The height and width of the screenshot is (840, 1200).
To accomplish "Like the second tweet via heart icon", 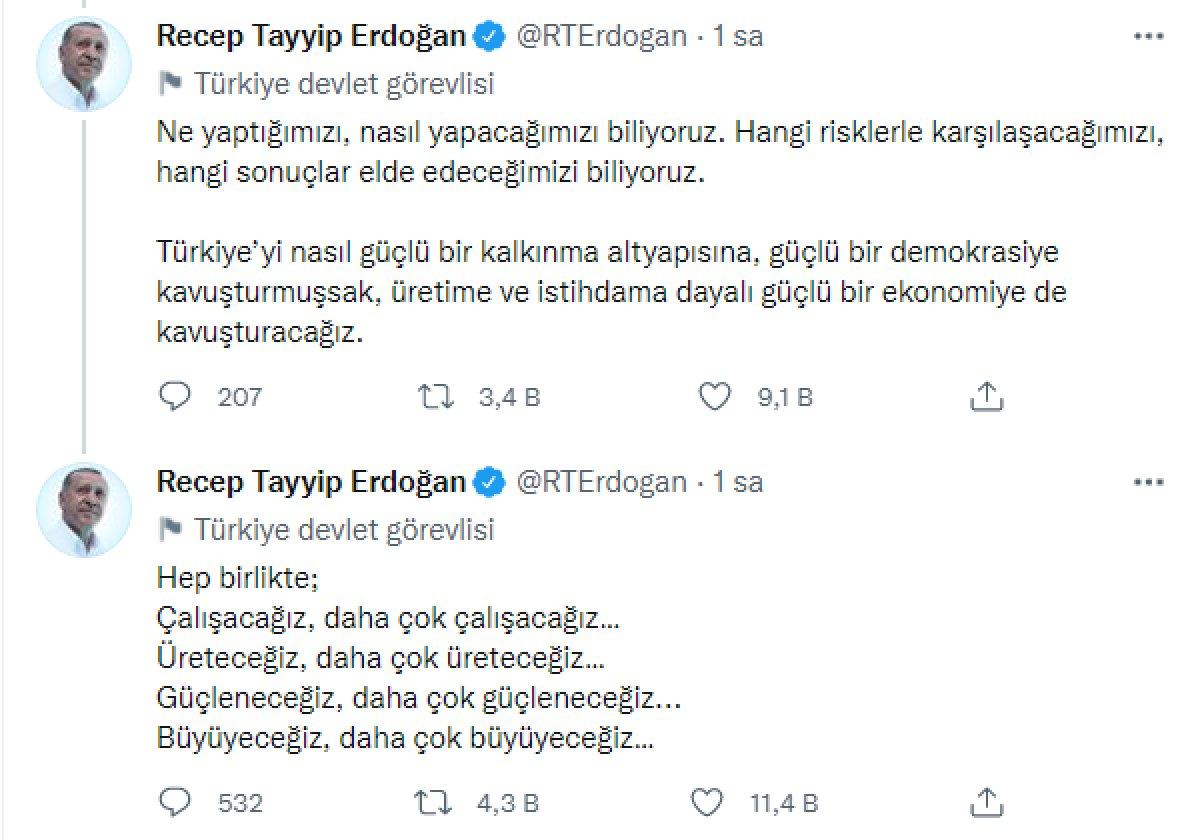I will point(708,802).
